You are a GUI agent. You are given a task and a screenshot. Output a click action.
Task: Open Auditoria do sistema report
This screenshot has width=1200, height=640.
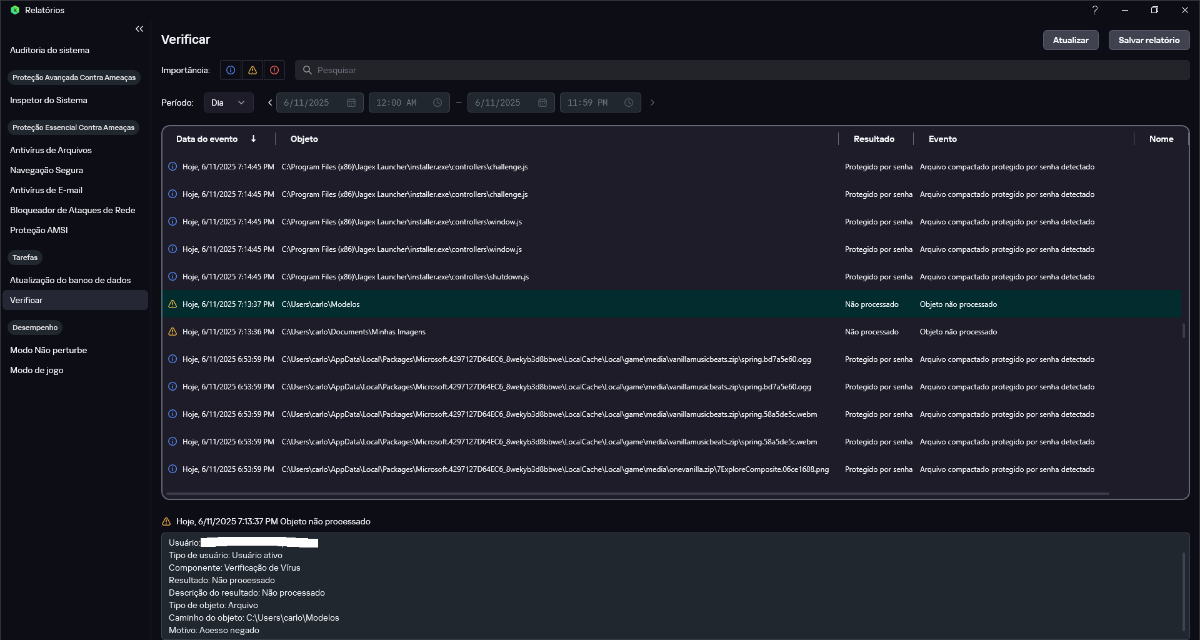(50, 50)
